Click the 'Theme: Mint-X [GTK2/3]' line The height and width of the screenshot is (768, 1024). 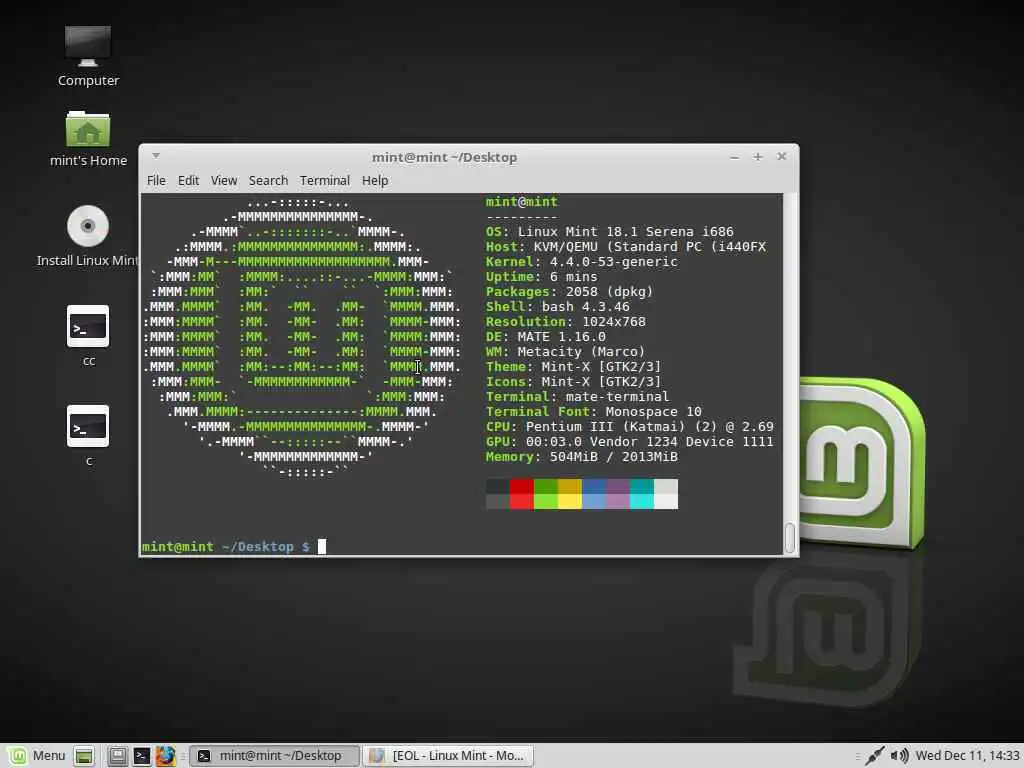[x=573, y=367]
